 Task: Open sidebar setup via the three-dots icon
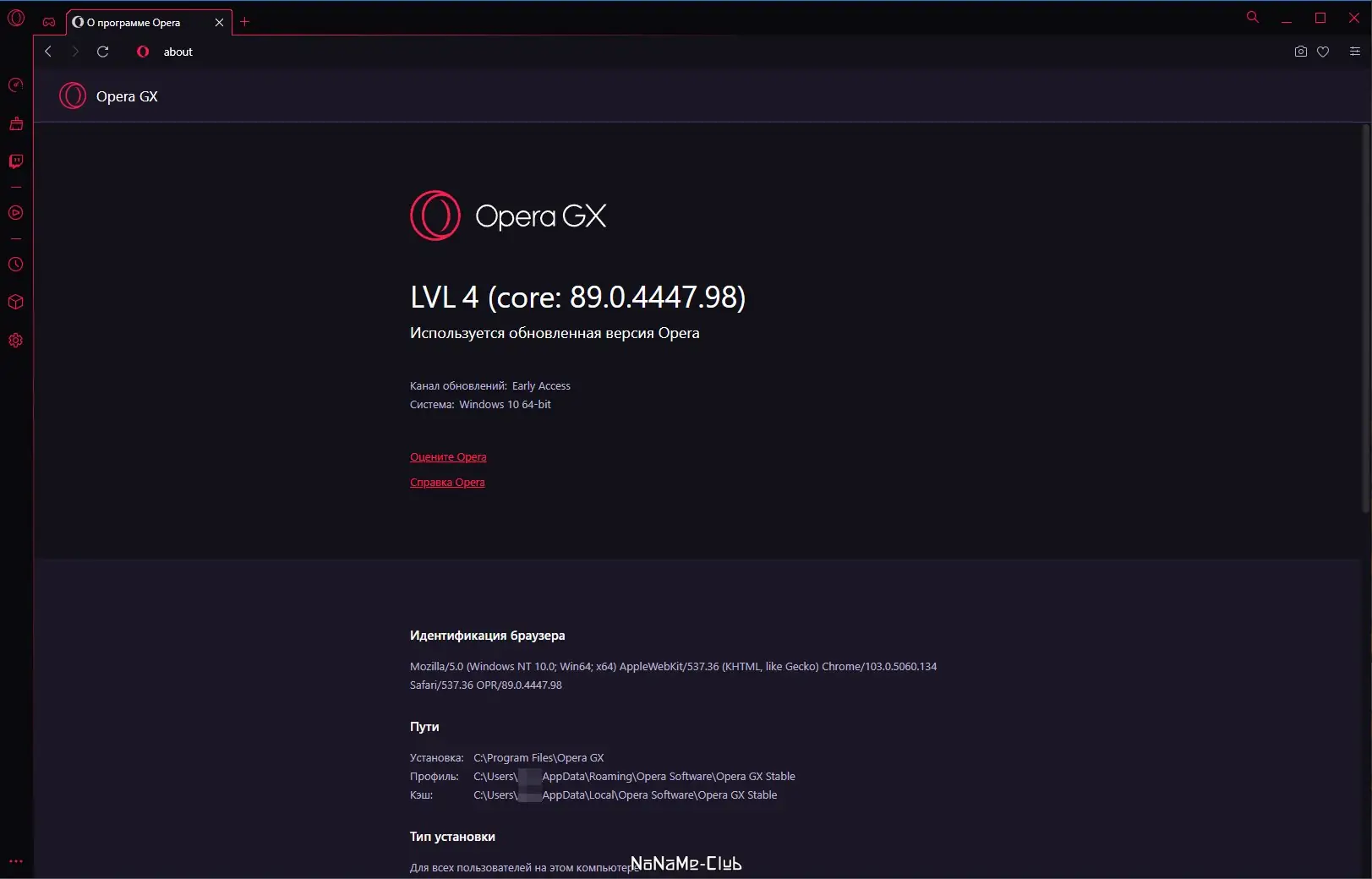(16, 861)
